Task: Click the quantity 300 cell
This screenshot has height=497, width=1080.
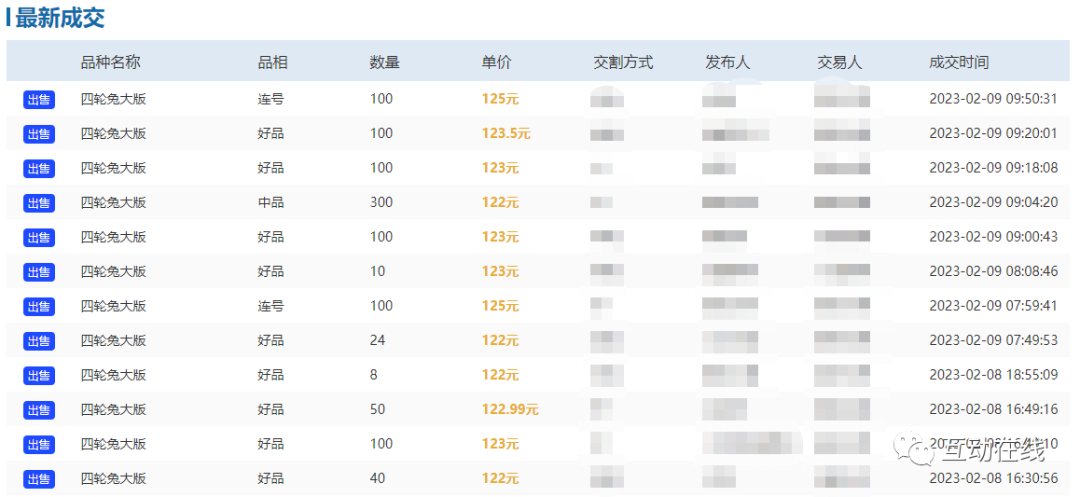Action: [x=381, y=203]
